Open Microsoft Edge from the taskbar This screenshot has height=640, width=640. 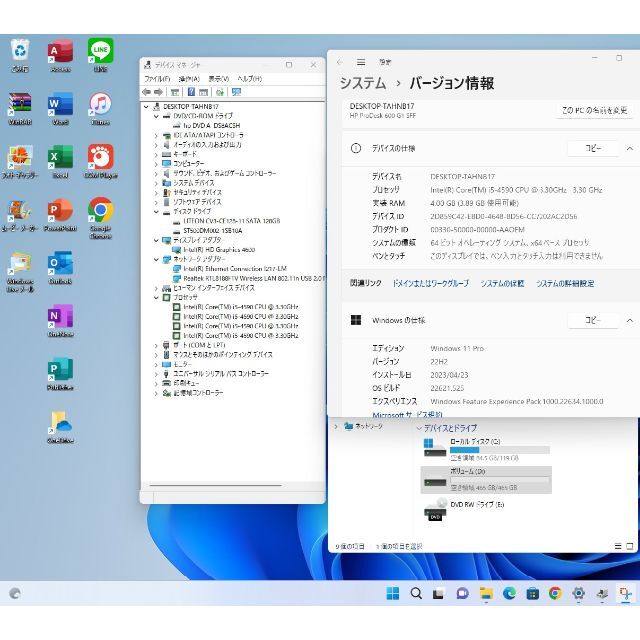click(509, 593)
